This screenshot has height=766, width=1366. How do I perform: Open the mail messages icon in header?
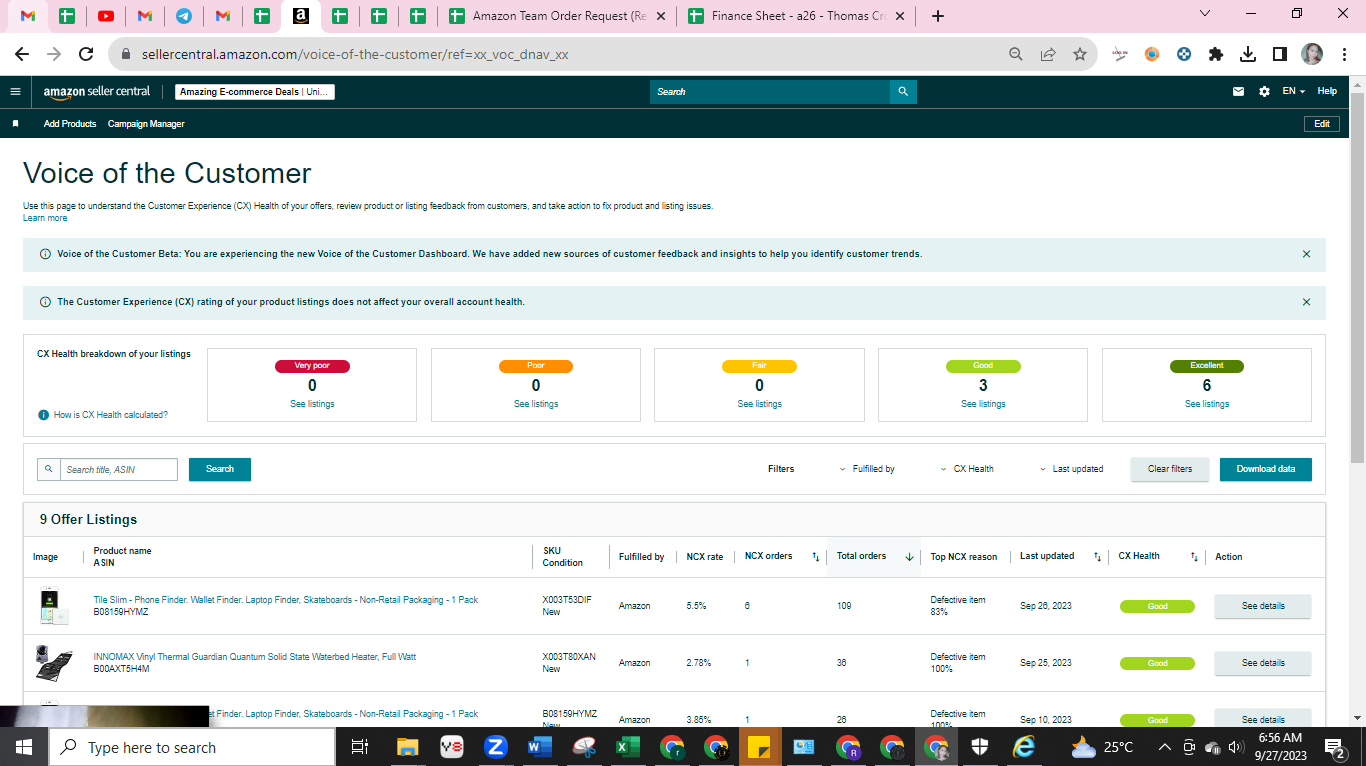(x=1239, y=91)
